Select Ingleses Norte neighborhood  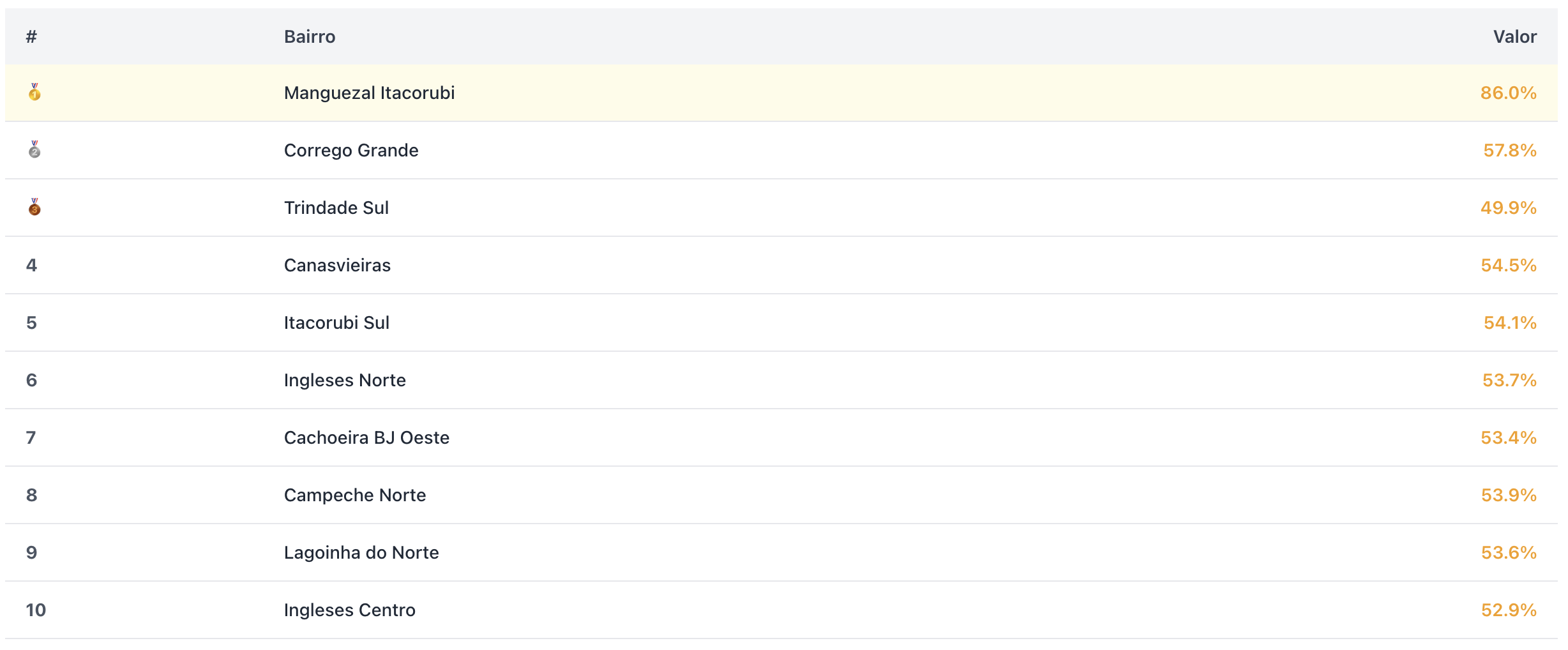345,380
